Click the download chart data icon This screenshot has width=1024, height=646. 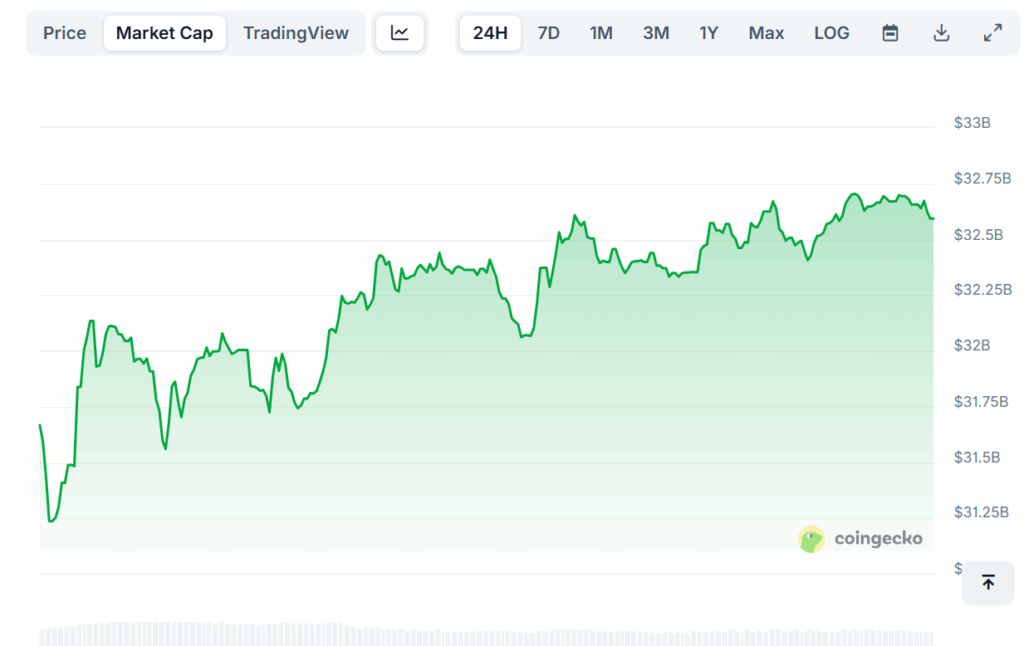pyautogui.click(x=941, y=33)
